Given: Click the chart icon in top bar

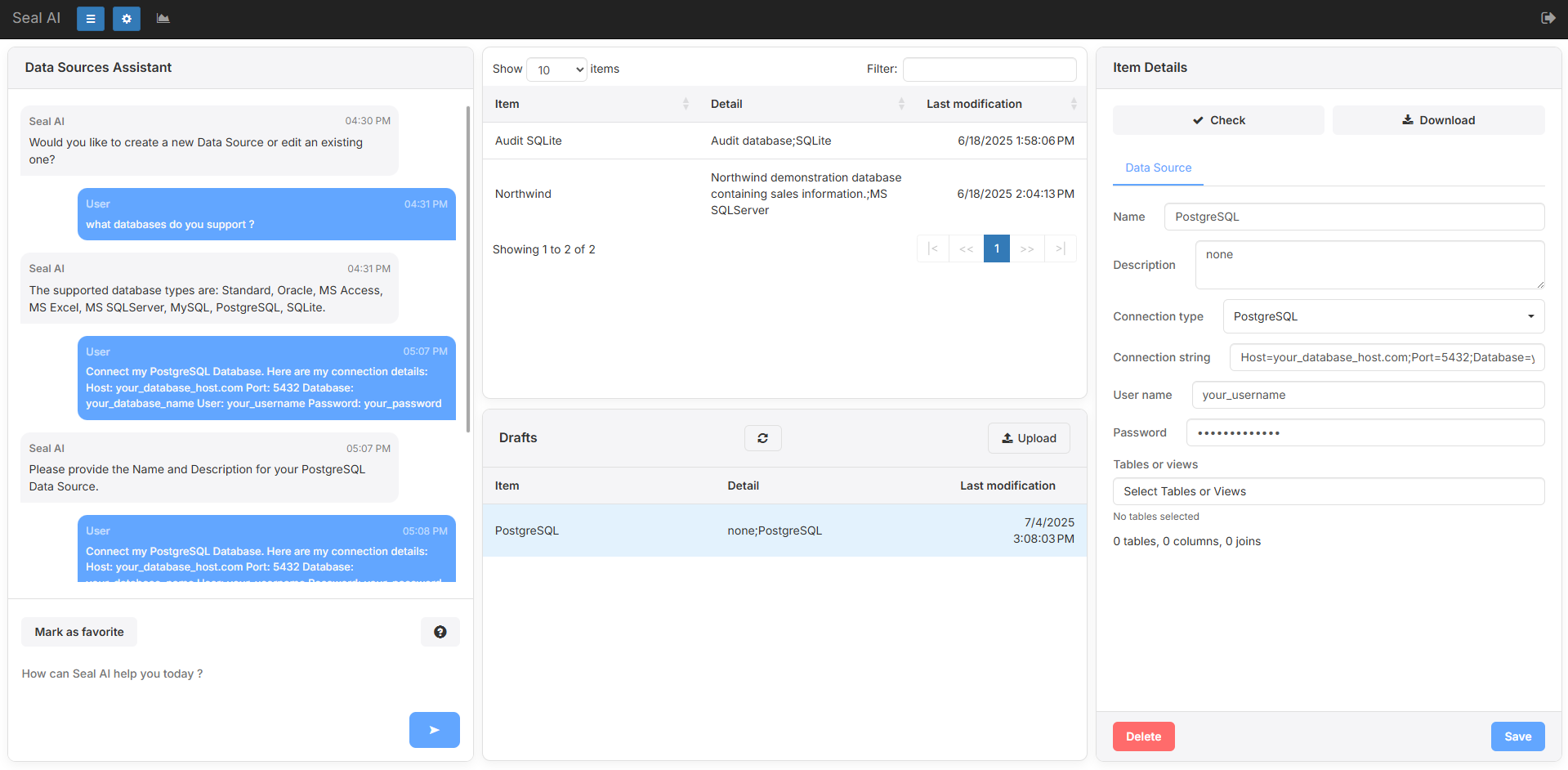Looking at the screenshot, I should 163,19.
